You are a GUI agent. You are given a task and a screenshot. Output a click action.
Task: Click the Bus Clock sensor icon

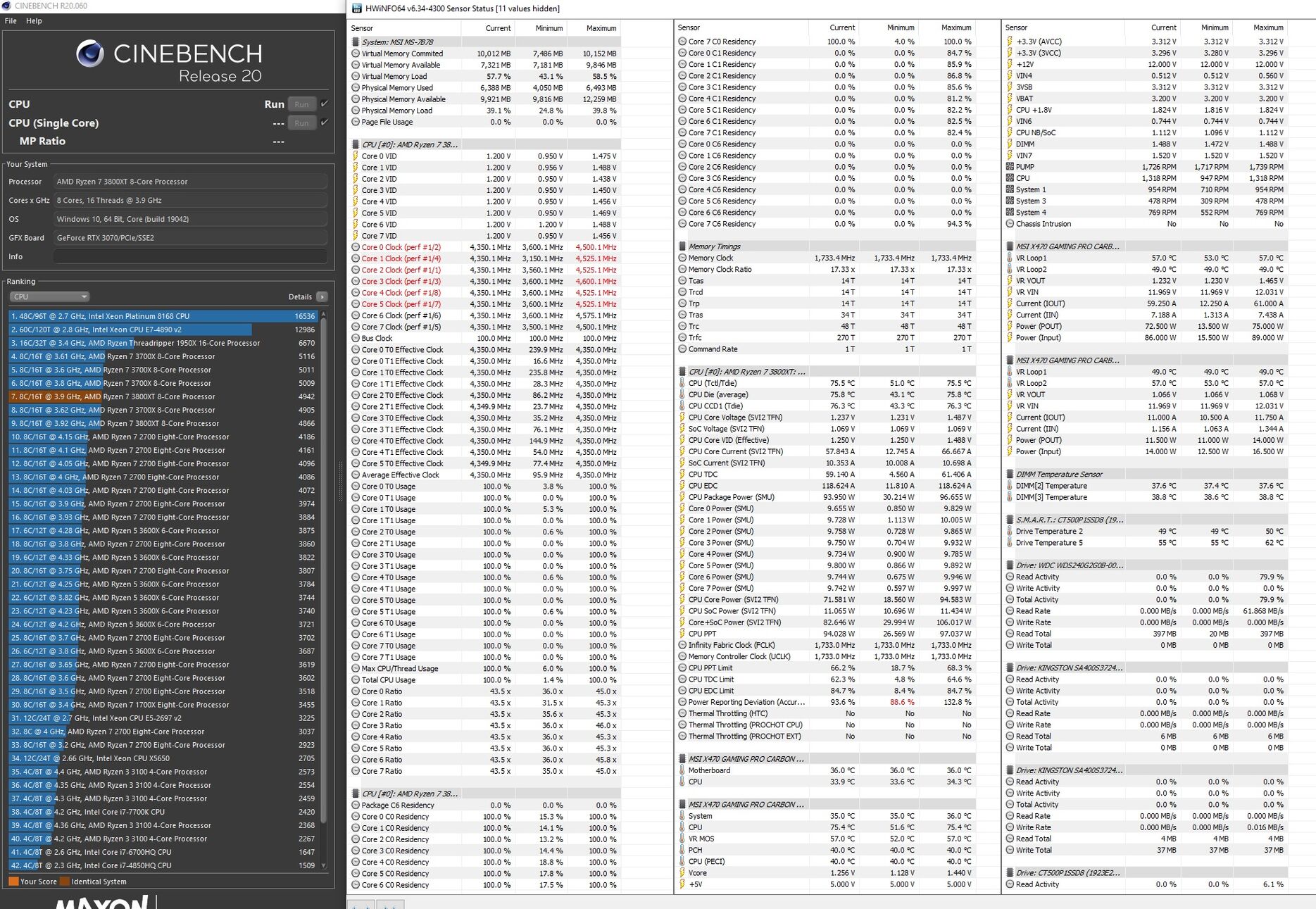[356, 338]
